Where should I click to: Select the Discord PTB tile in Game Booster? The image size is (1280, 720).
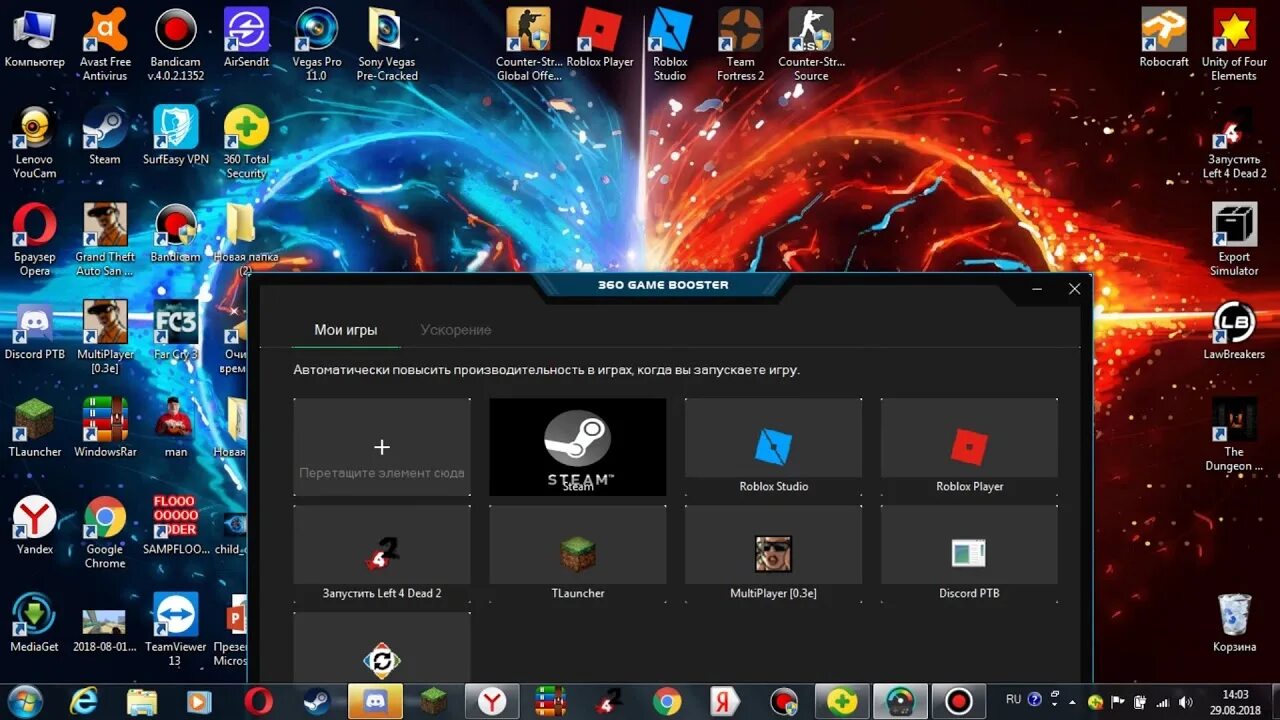[x=969, y=554]
